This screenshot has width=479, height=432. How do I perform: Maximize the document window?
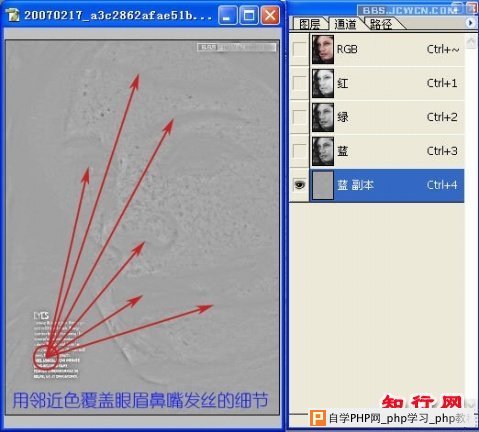pyautogui.click(x=249, y=15)
